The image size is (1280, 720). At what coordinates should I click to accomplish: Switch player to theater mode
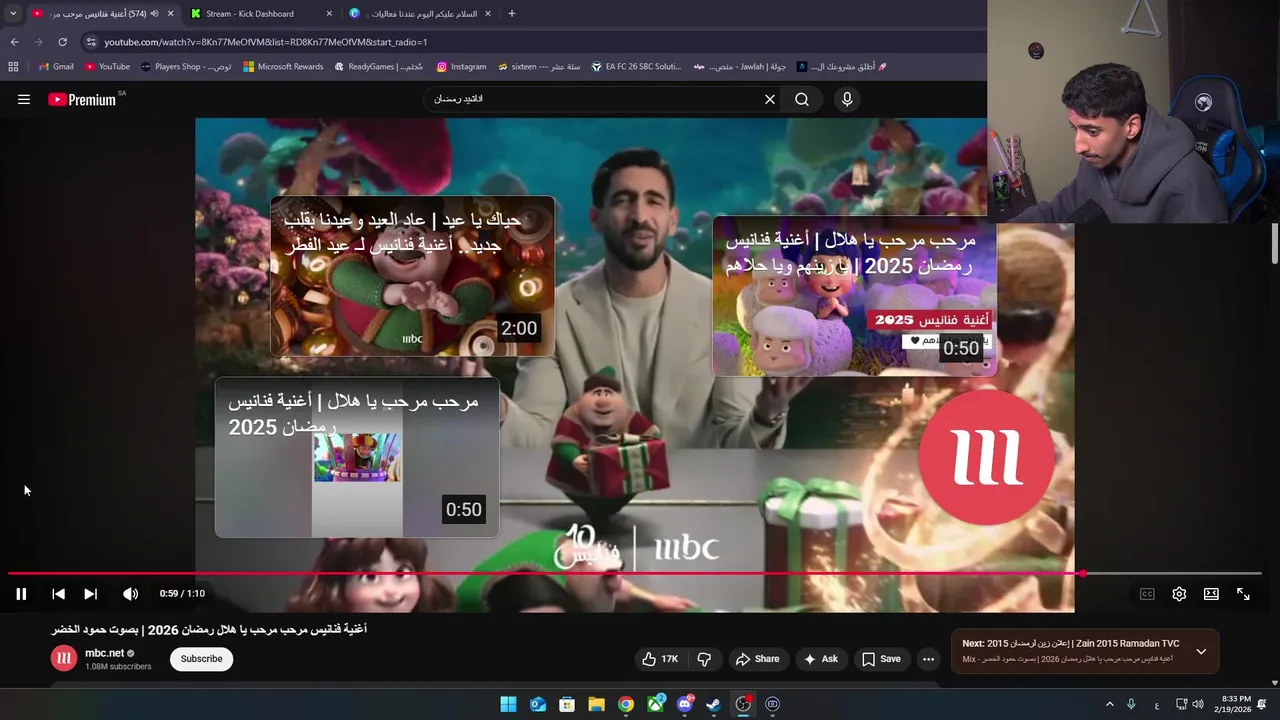(1211, 594)
